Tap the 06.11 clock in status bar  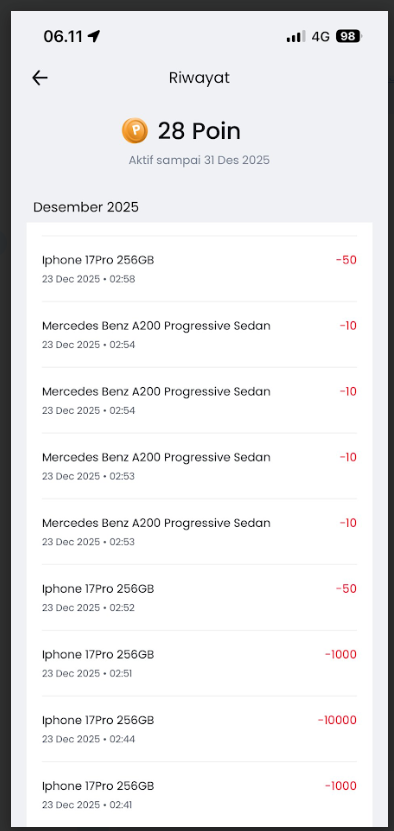click(x=63, y=36)
